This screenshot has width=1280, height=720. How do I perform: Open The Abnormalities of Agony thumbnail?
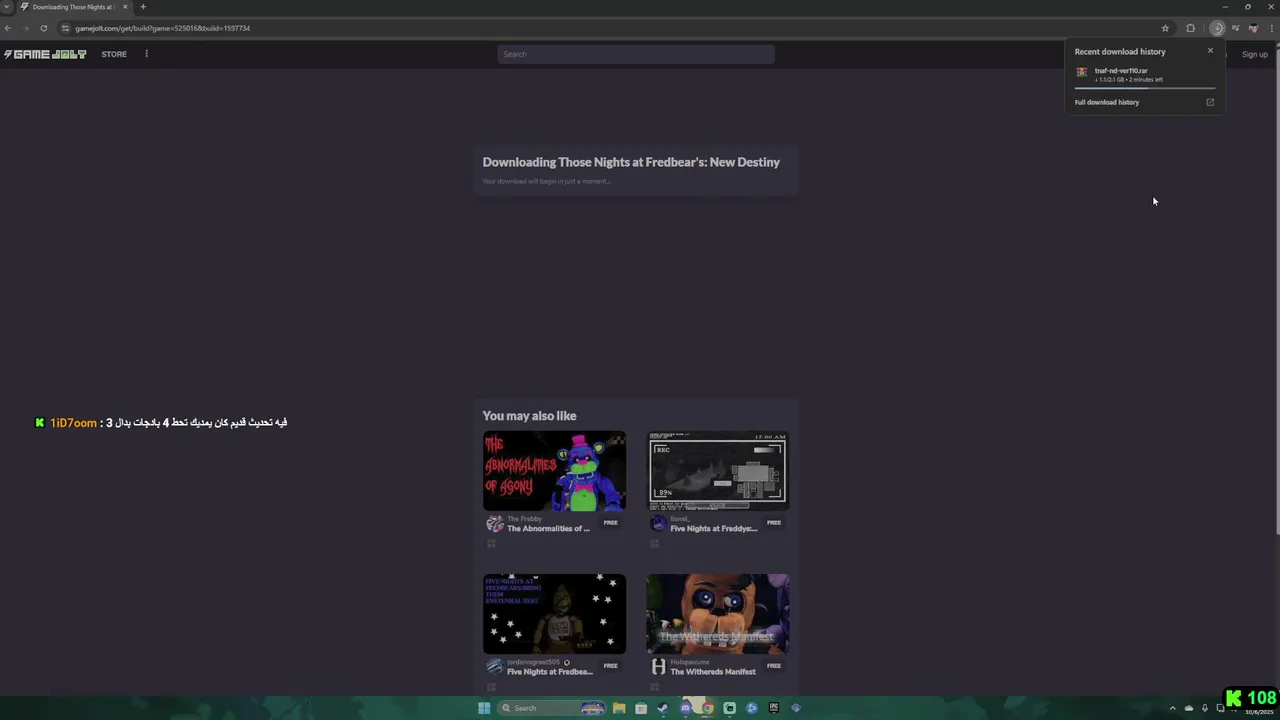(554, 471)
